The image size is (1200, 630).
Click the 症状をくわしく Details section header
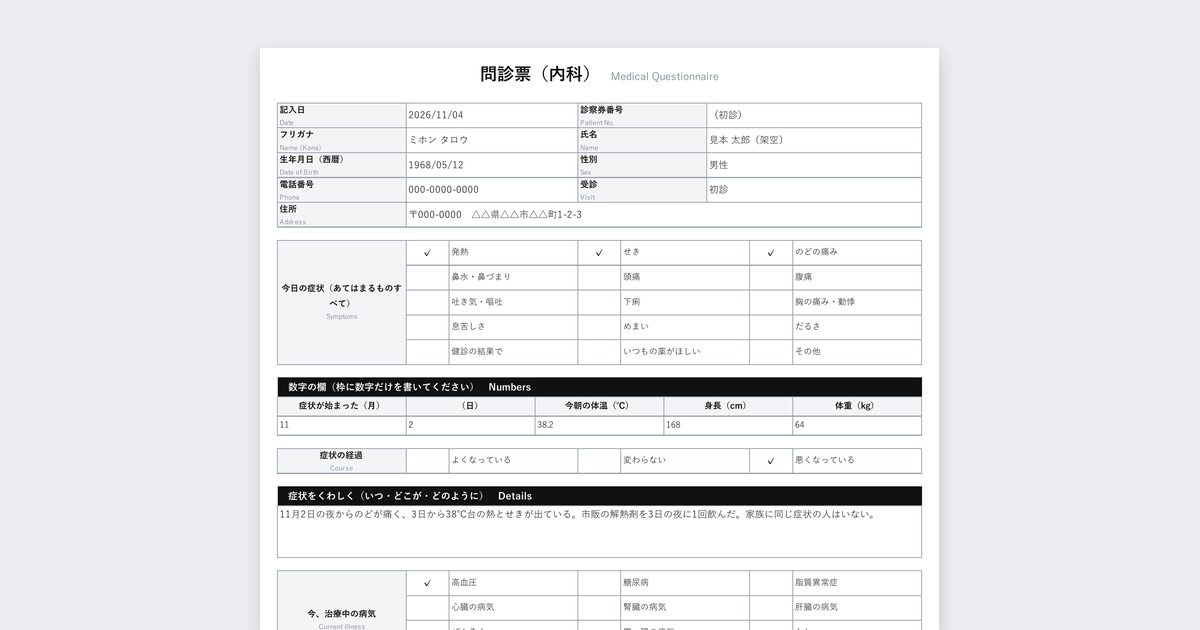(600, 496)
